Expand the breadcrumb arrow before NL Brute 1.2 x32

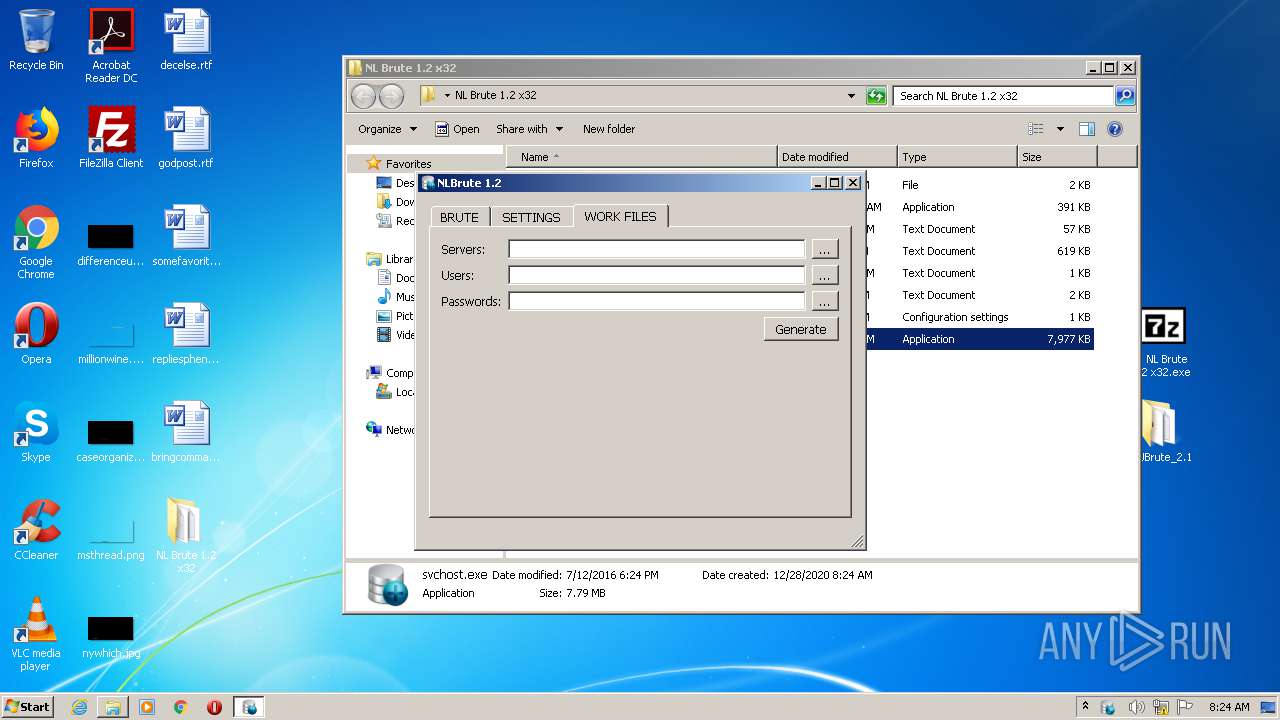pos(448,96)
